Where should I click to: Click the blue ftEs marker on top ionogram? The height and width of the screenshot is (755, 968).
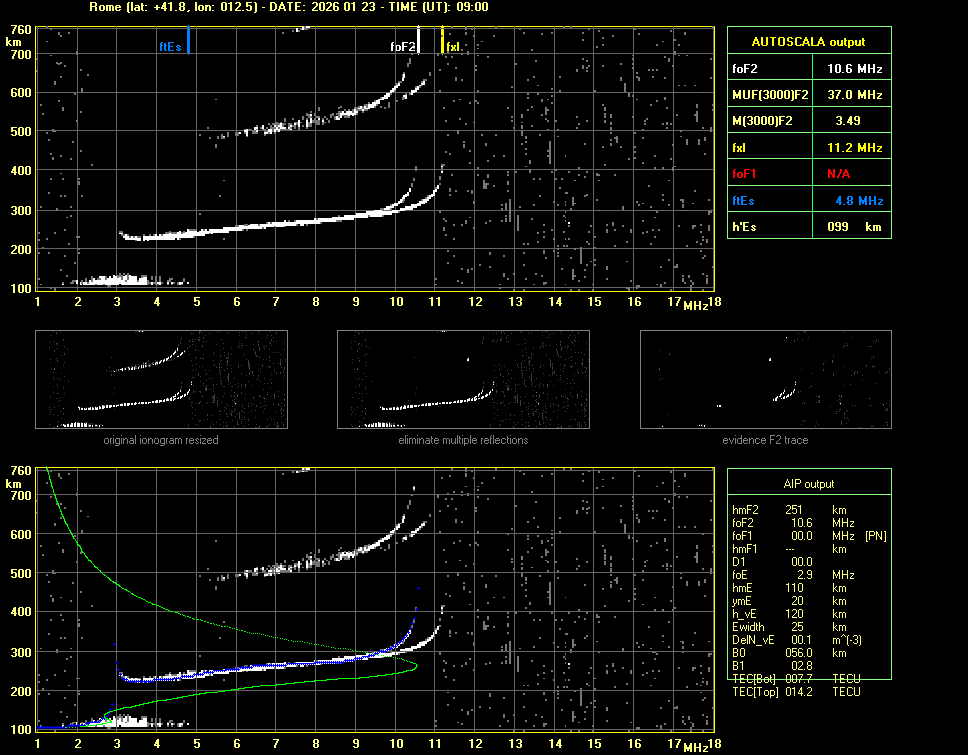pos(188,41)
